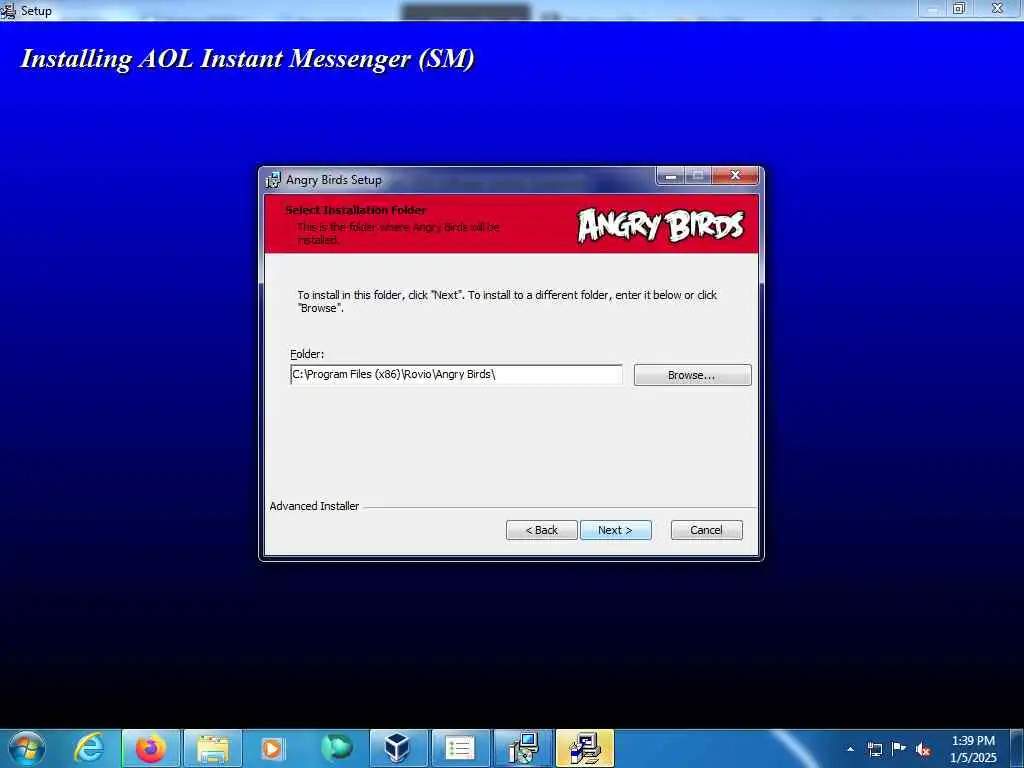The width and height of the screenshot is (1024, 768).
Task: Open Windows Media Player from taskbar
Action: click(272, 748)
